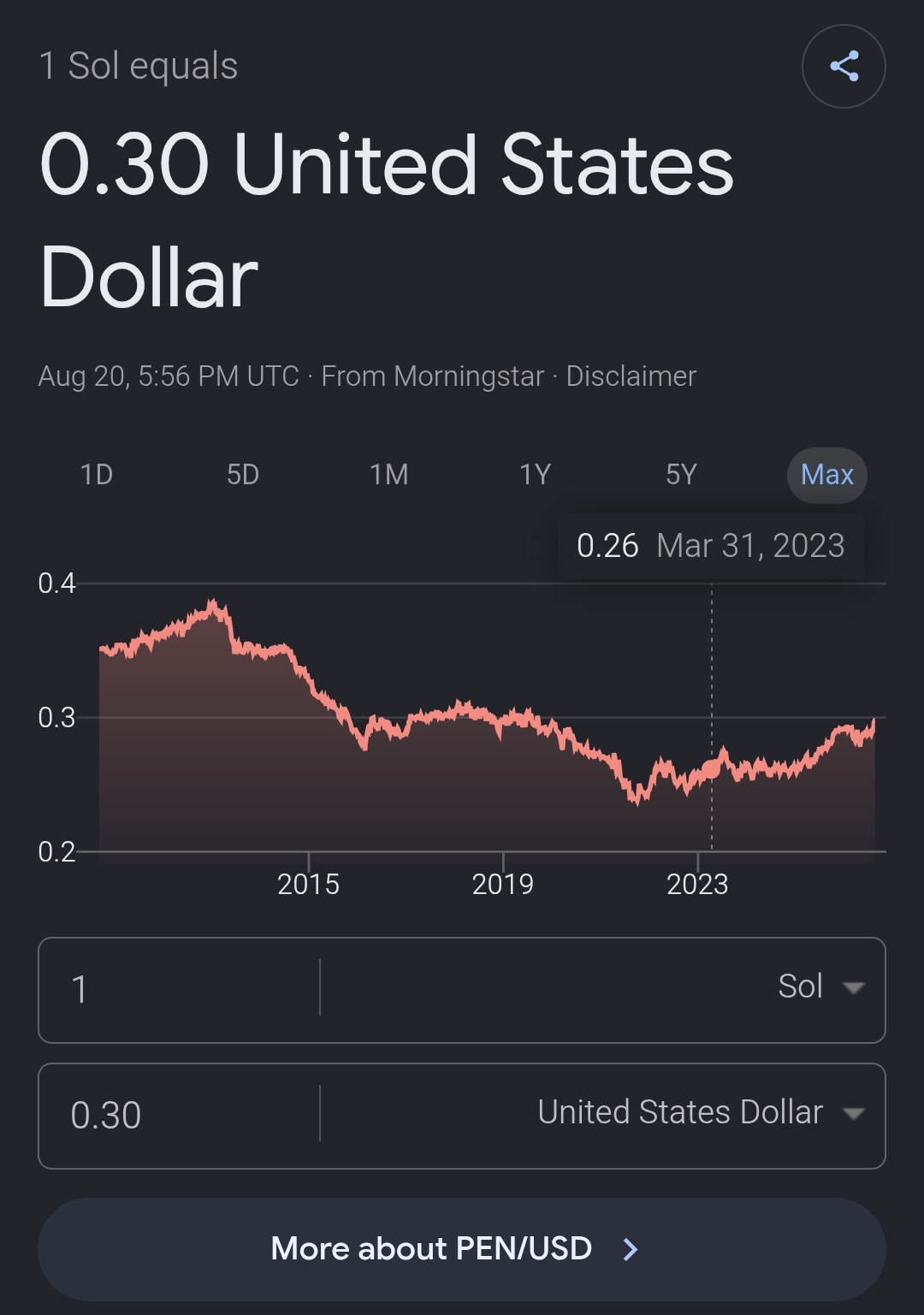Tap the share icon

click(844, 67)
